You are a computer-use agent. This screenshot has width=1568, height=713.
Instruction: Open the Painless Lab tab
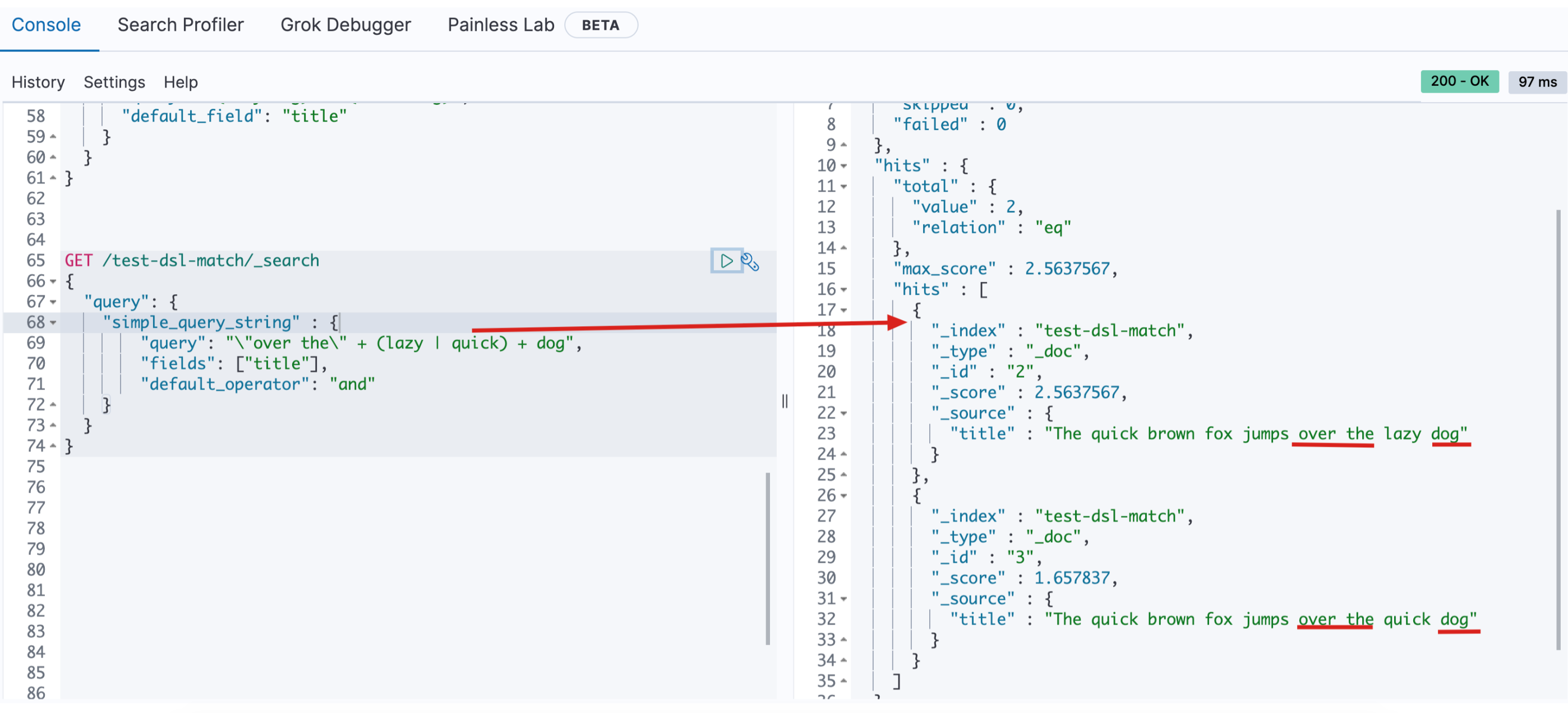(x=501, y=25)
